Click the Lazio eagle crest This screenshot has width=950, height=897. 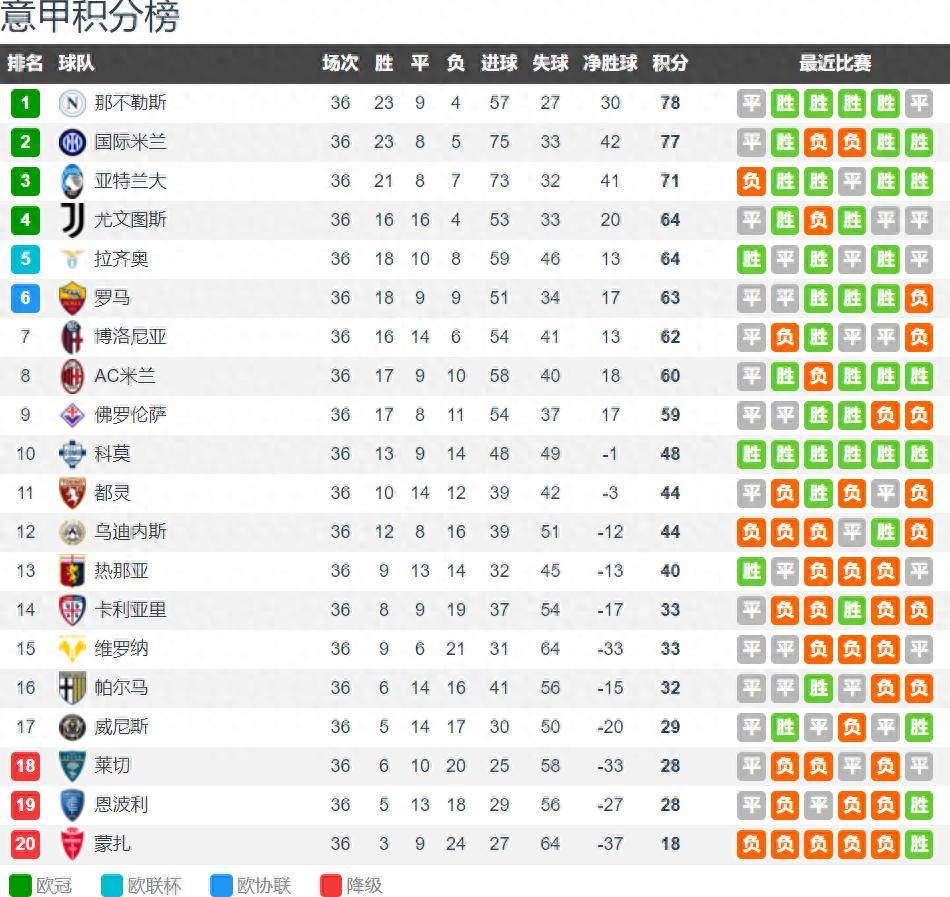pos(72,259)
